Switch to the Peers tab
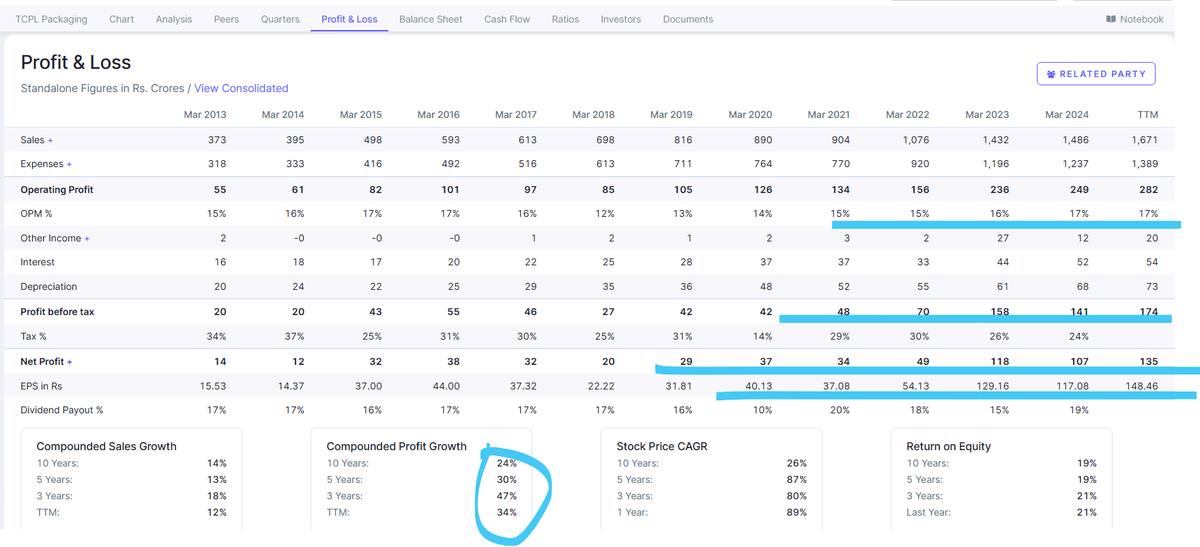The width and height of the screenshot is (1200, 547). point(226,19)
